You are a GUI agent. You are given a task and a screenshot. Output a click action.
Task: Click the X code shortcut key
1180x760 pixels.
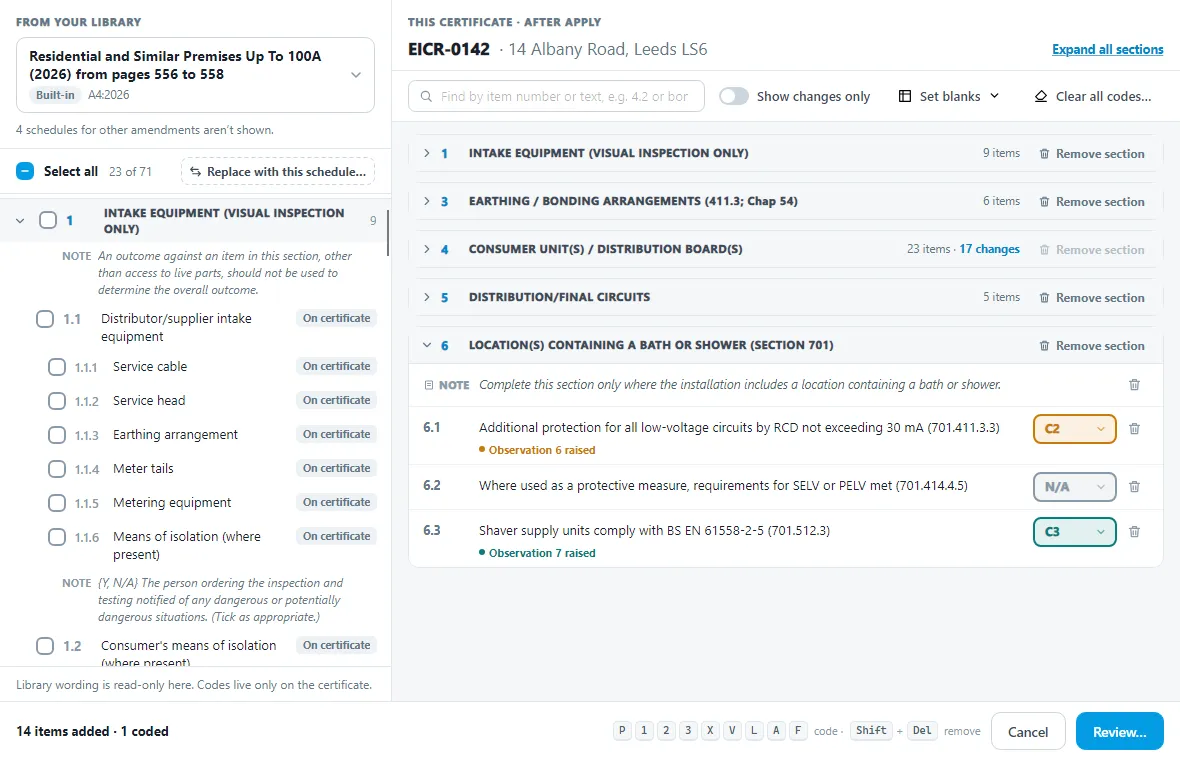[x=710, y=731]
